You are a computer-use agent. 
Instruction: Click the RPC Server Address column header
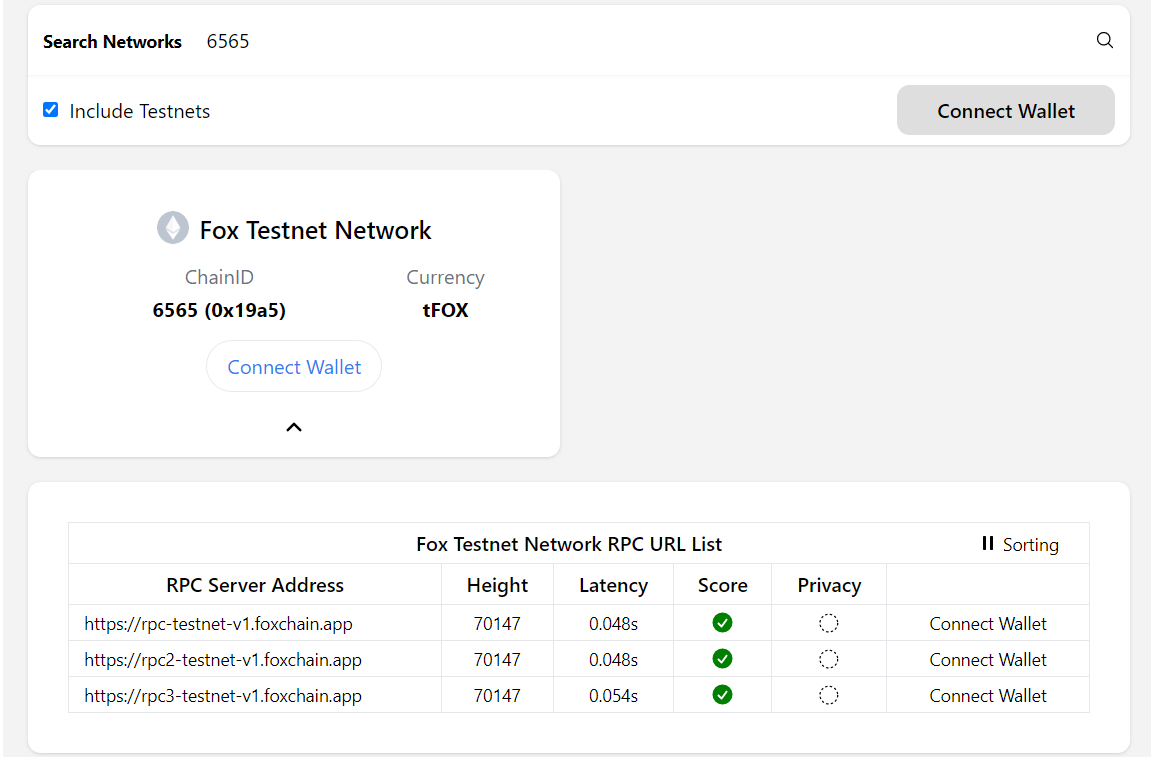click(255, 585)
